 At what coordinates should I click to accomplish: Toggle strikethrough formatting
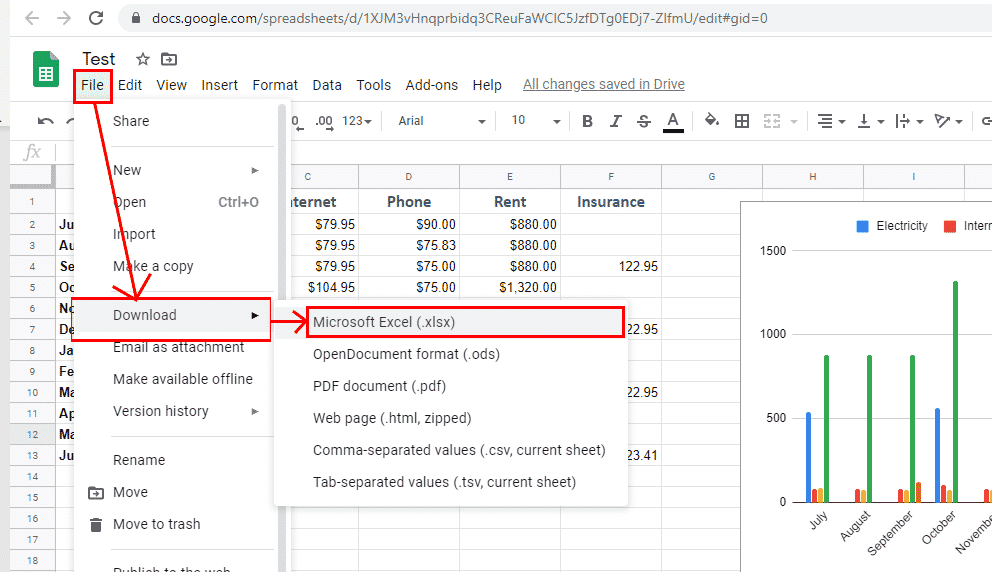click(643, 121)
